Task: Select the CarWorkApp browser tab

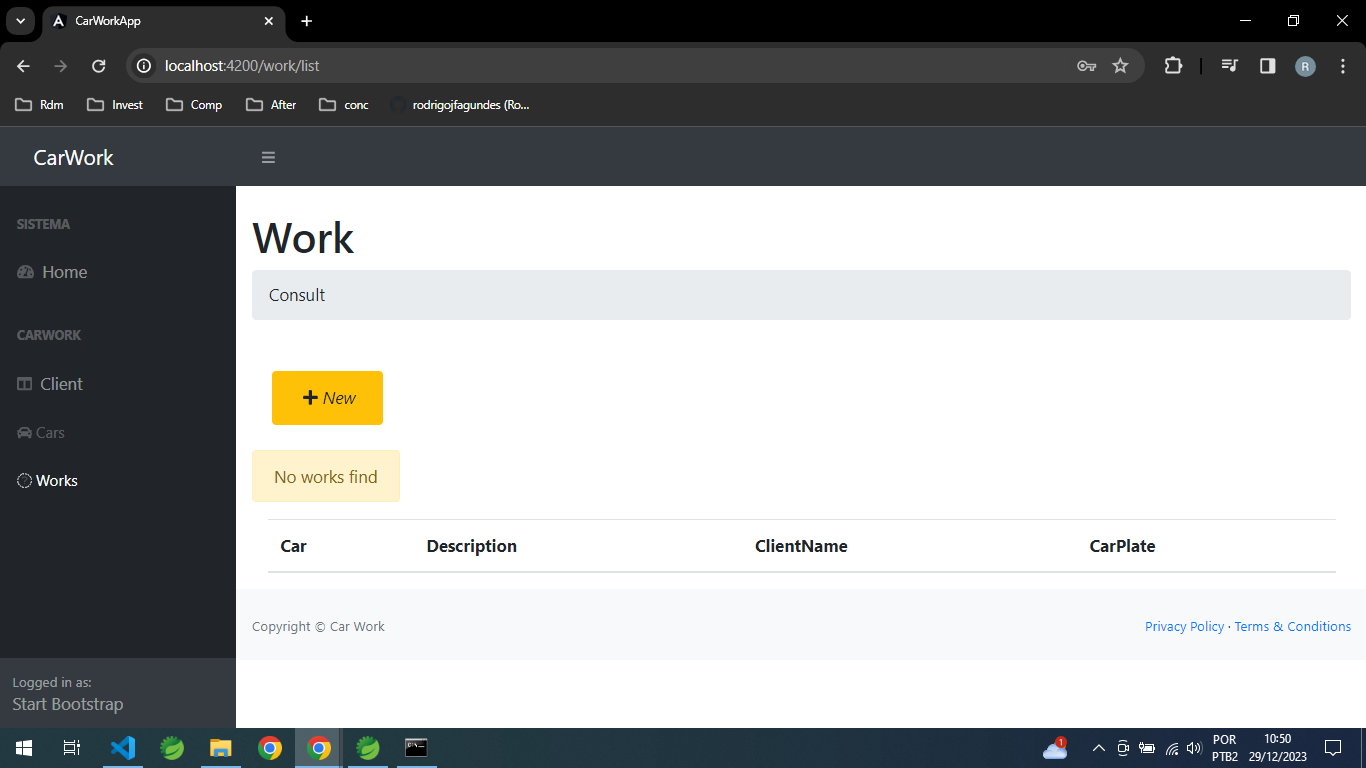Action: (162, 21)
